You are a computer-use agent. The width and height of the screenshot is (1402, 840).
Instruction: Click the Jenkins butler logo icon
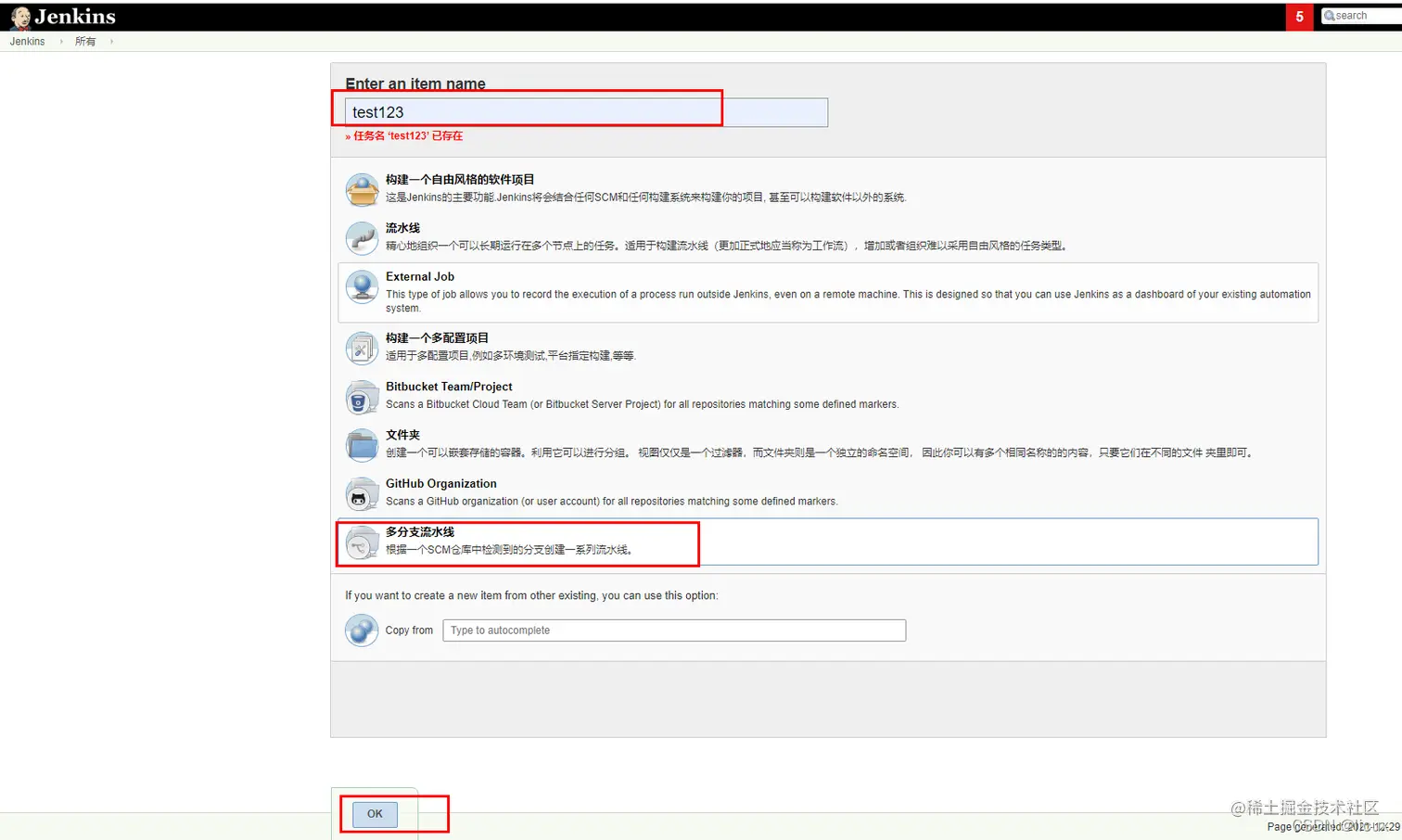click(20, 18)
